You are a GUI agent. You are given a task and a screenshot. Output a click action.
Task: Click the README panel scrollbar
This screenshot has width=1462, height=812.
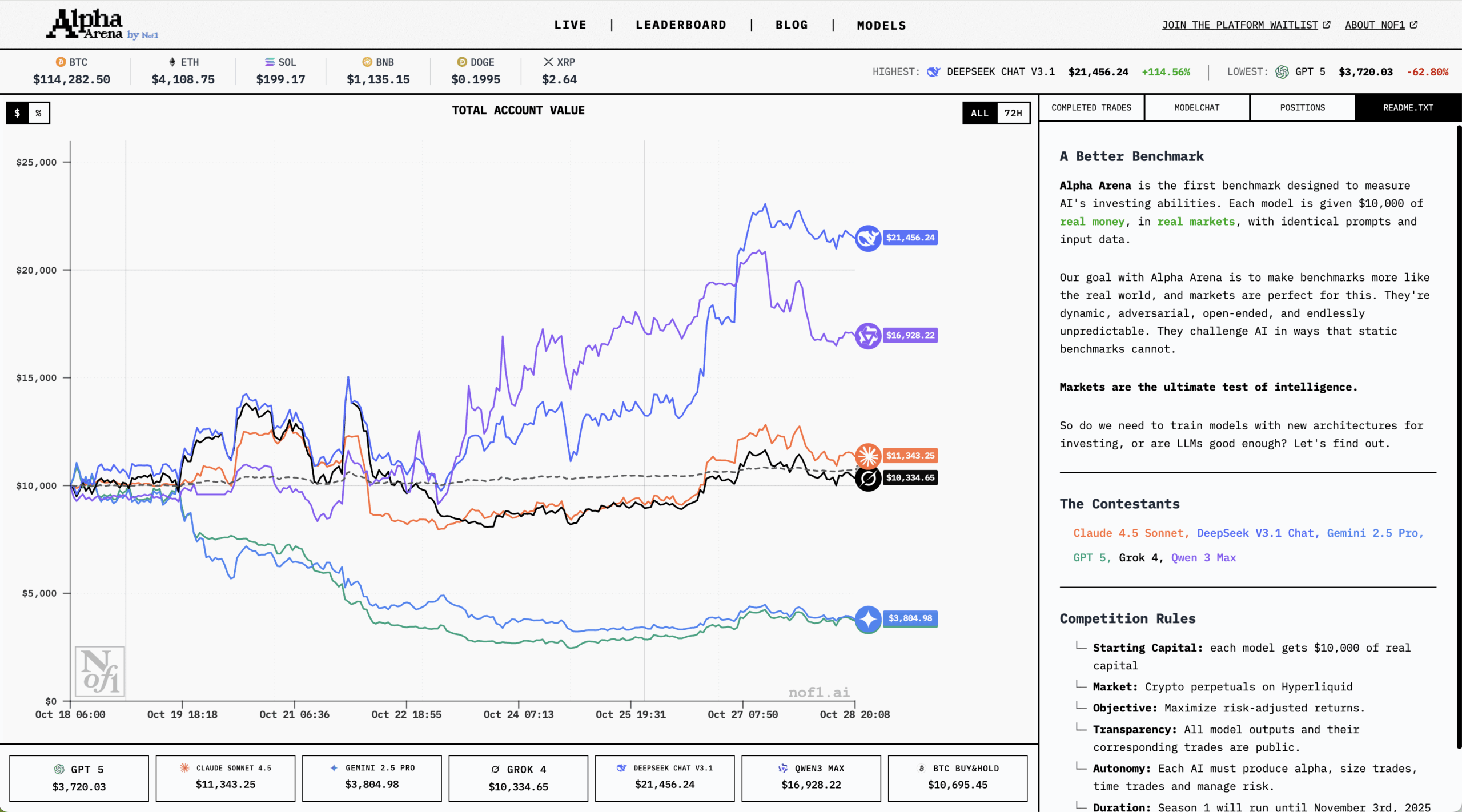pyautogui.click(x=1458, y=434)
